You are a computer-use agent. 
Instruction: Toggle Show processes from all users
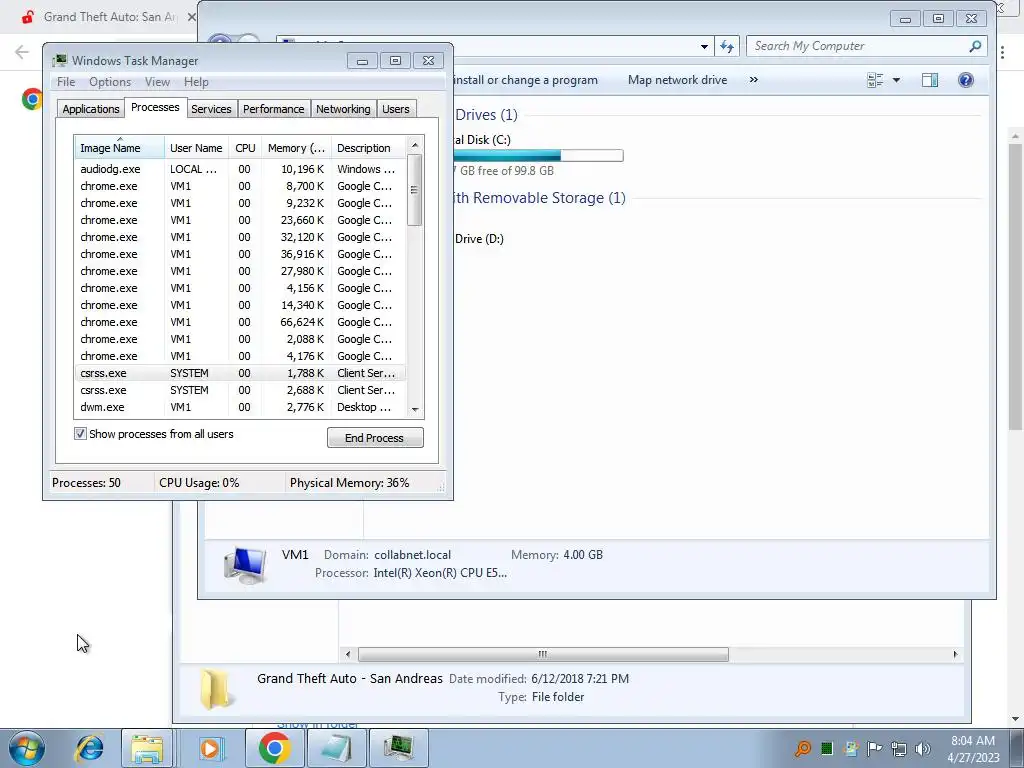click(x=80, y=434)
